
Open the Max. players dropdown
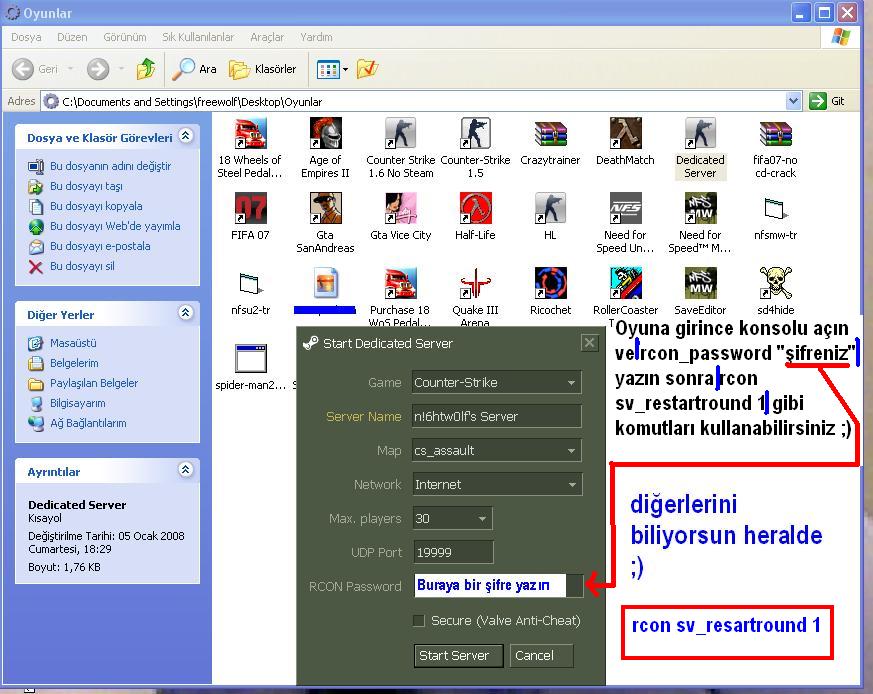click(452, 519)
